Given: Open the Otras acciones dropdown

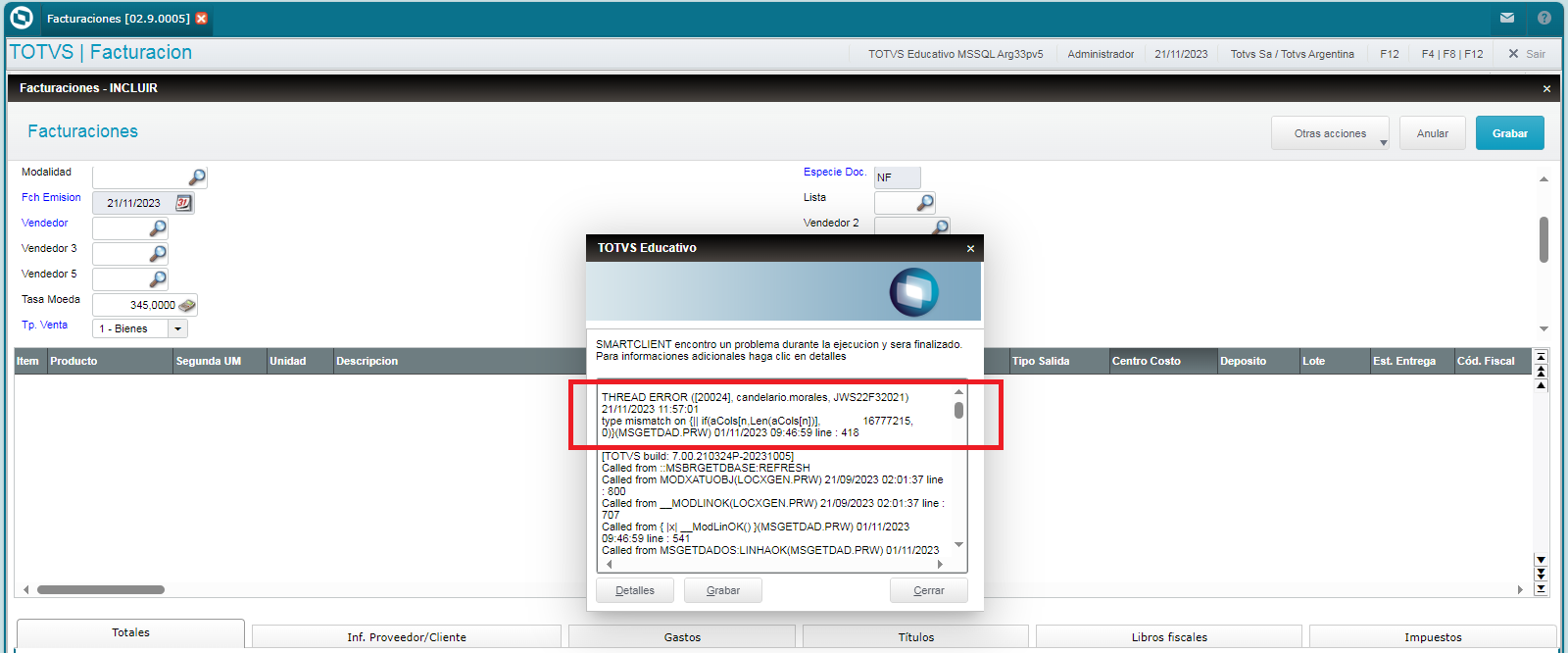Looking at the screenshot, I should 1330,133.
